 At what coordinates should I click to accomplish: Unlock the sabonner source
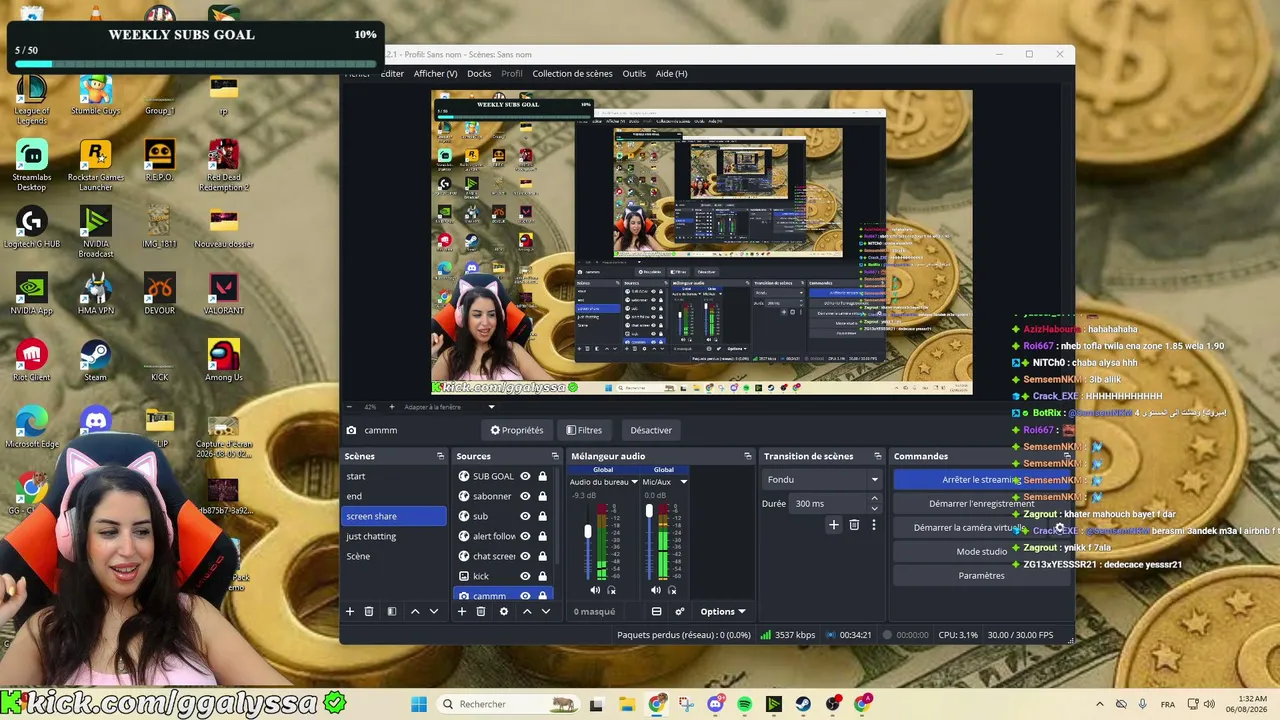click(542, 496)
